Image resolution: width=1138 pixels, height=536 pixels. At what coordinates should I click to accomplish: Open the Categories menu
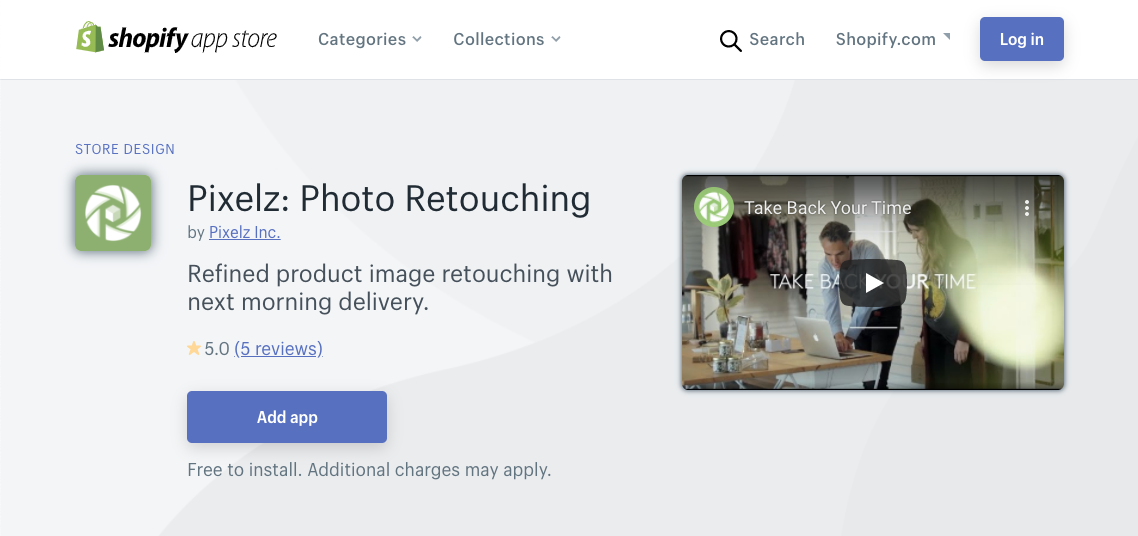pyautogui.click(x=370, y=39)
